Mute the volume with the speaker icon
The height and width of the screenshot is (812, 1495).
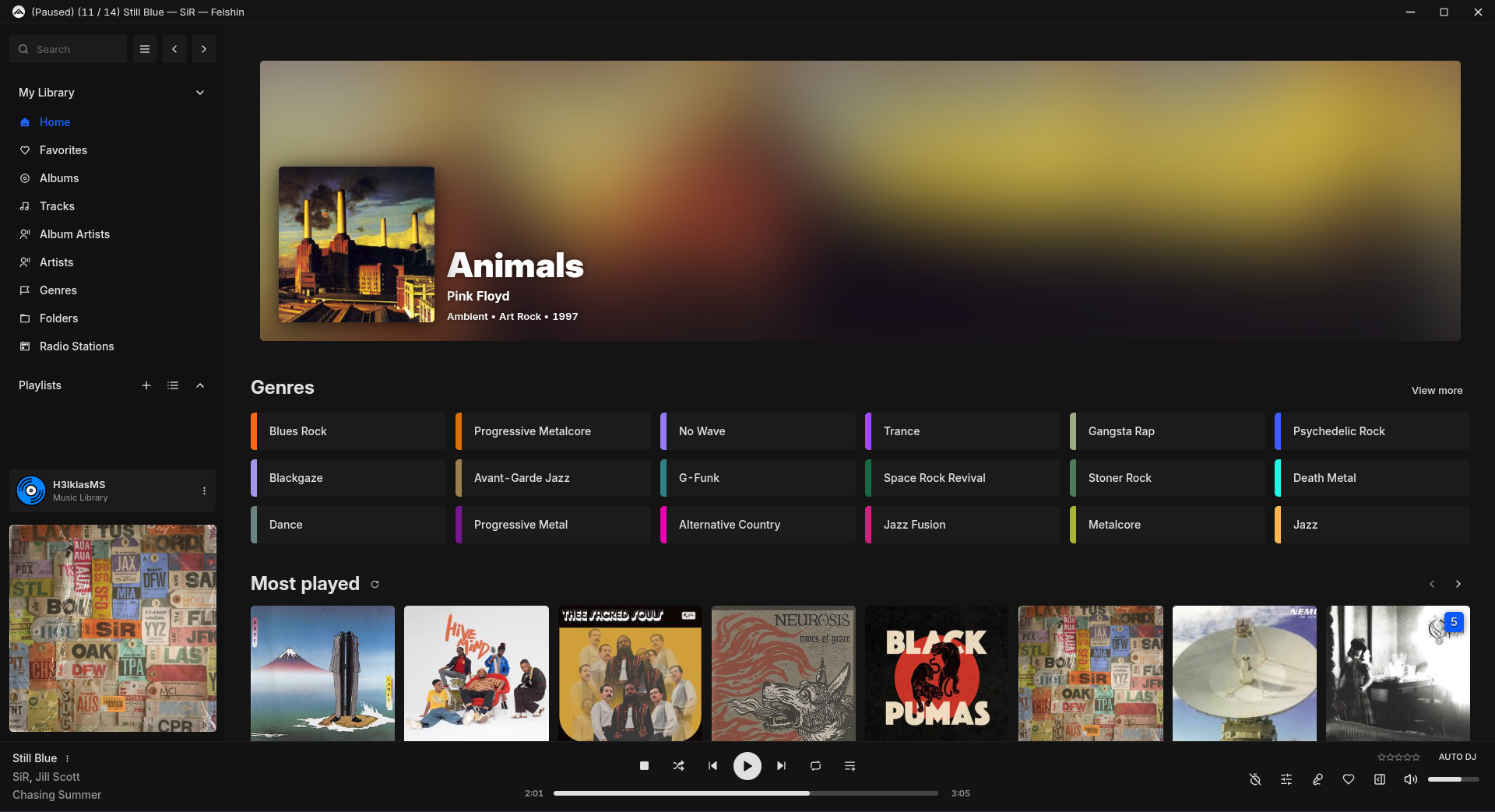1410,779
